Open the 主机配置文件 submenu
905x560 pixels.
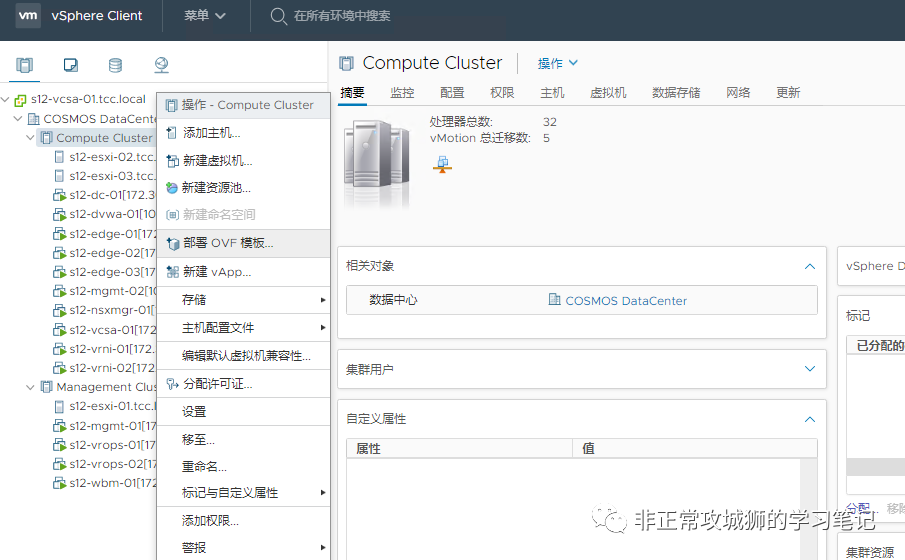tap(244, 327)
